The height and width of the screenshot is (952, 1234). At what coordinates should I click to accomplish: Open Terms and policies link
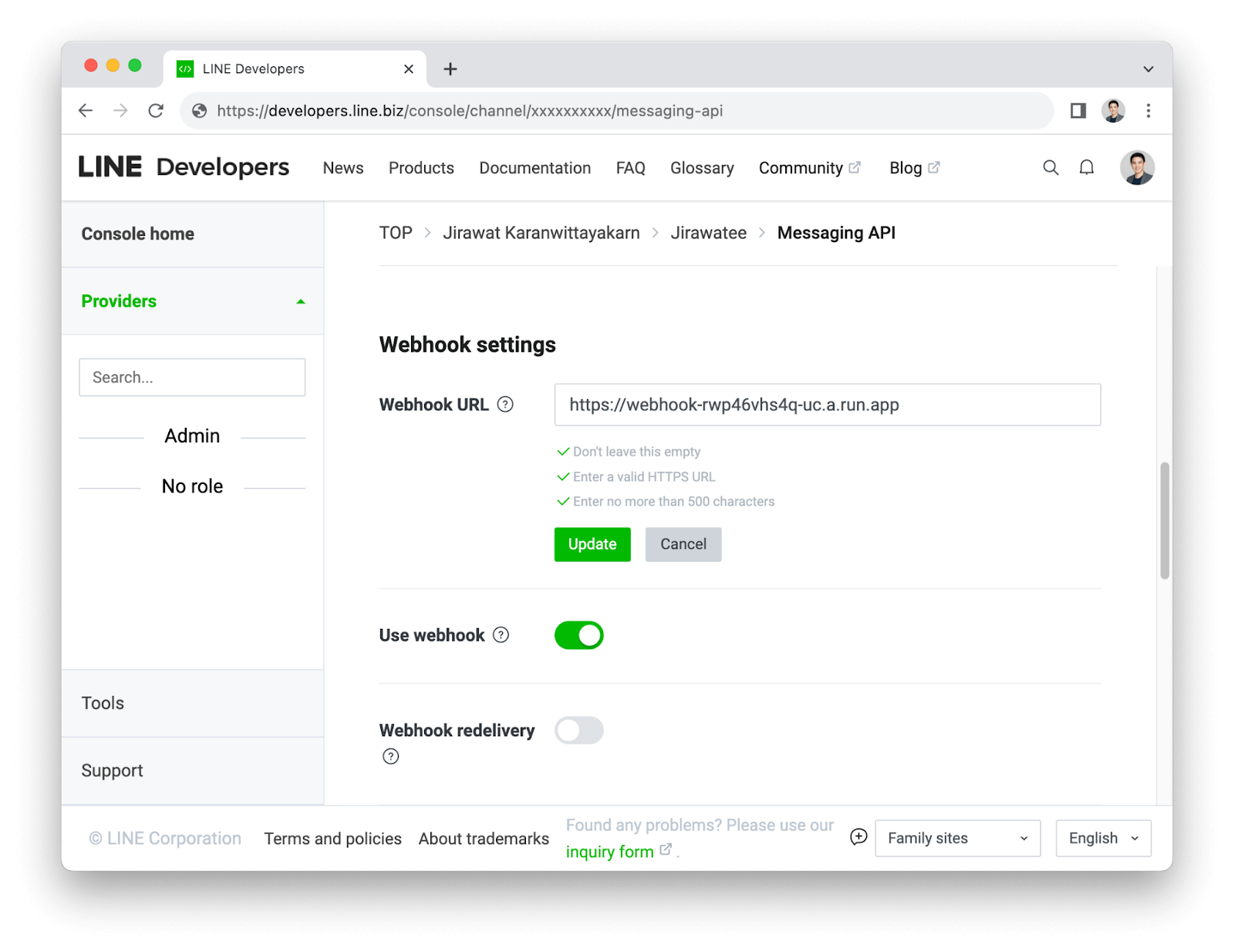point(332,839)
